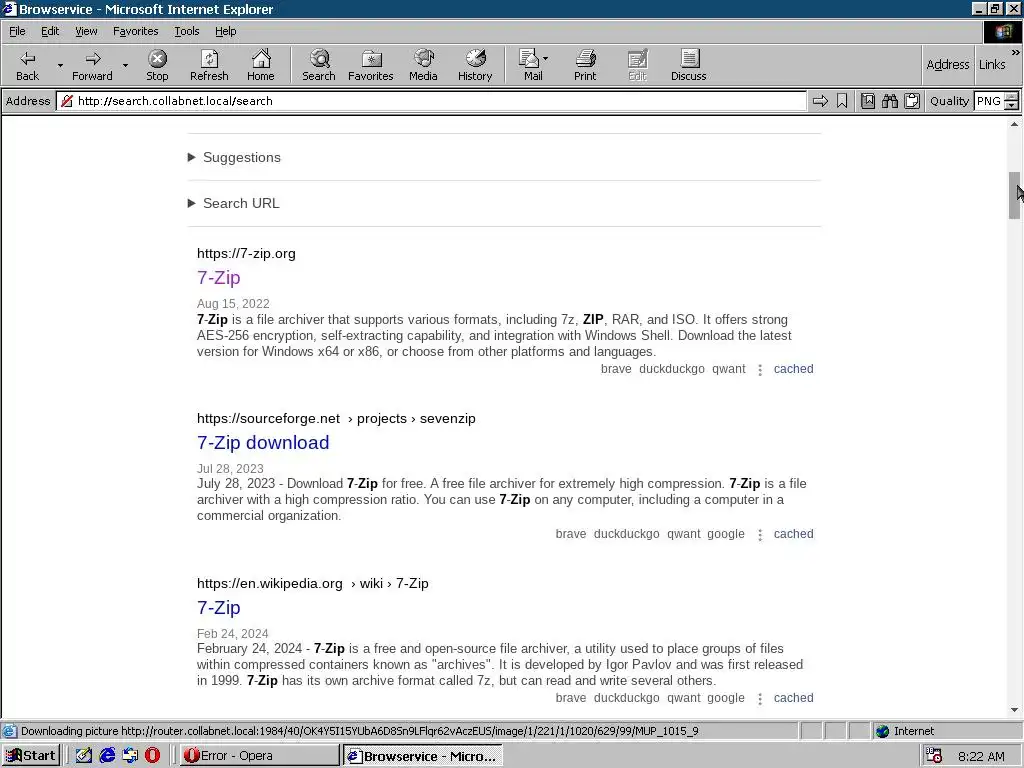Click the https://7-zip.org URL text

pyautogui.click(x=246, y=253)
